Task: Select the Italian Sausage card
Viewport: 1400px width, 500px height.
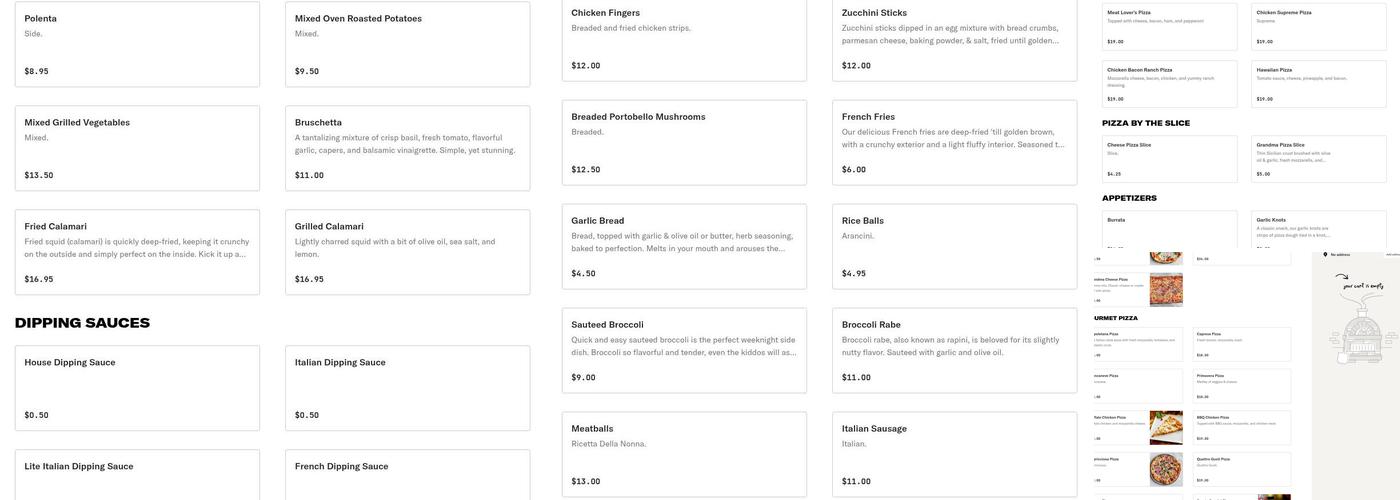Action: (x=954, y=455)
